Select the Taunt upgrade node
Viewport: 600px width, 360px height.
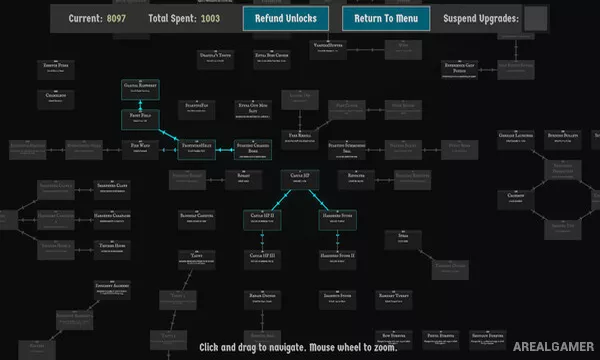click(197, 260)
